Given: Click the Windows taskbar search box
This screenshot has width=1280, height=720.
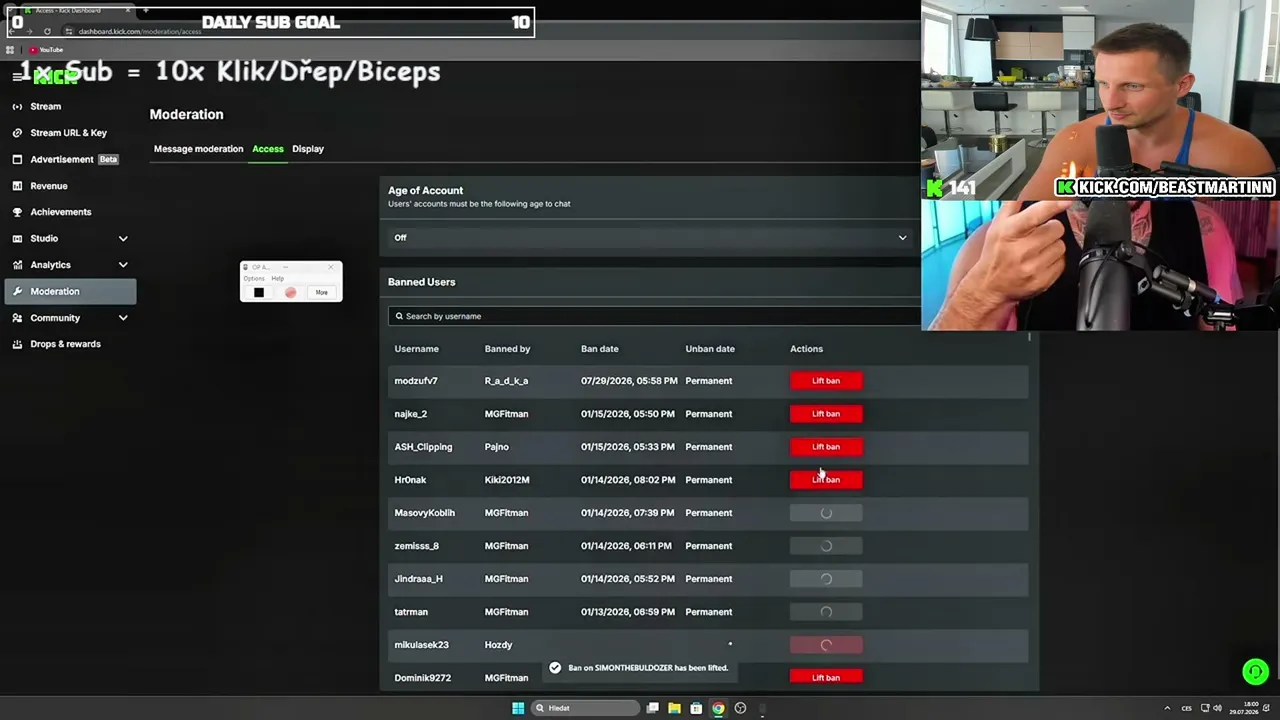Looking at the screenshot, I should coord(585,708).
